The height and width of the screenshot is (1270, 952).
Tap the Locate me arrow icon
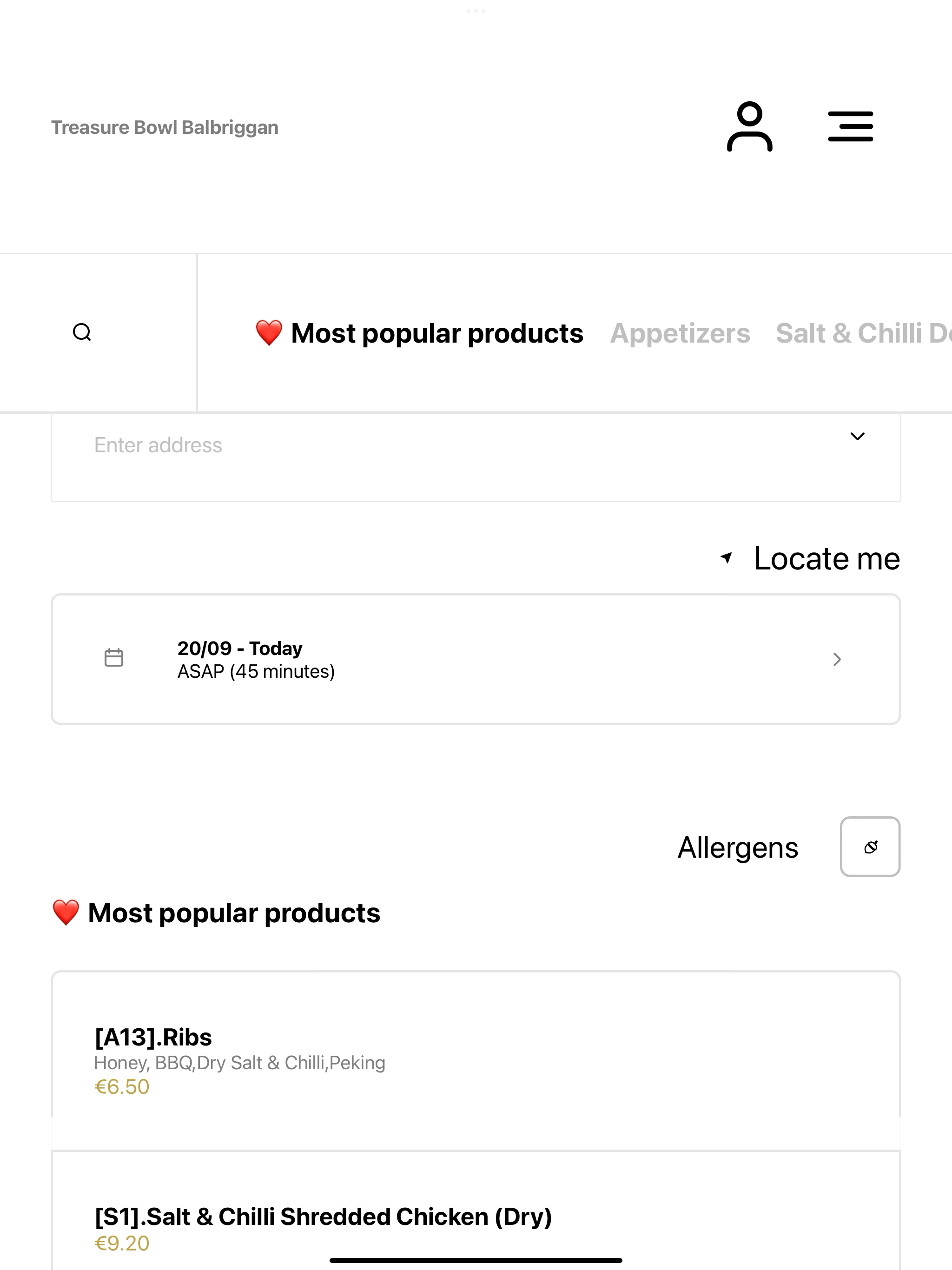727,557
